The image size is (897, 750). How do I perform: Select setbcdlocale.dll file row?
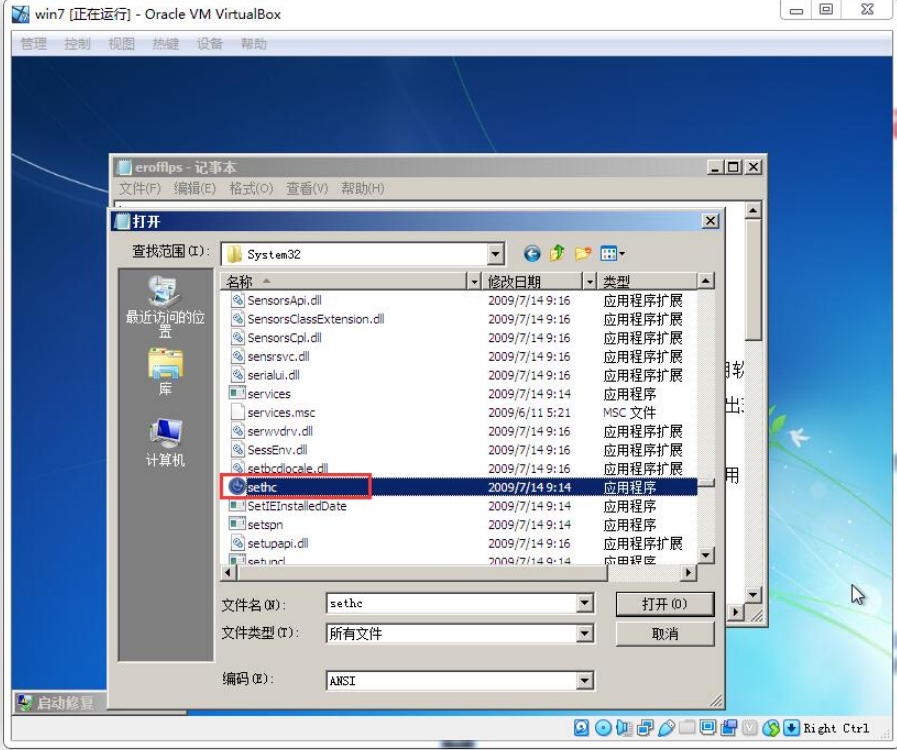(459, 469)
